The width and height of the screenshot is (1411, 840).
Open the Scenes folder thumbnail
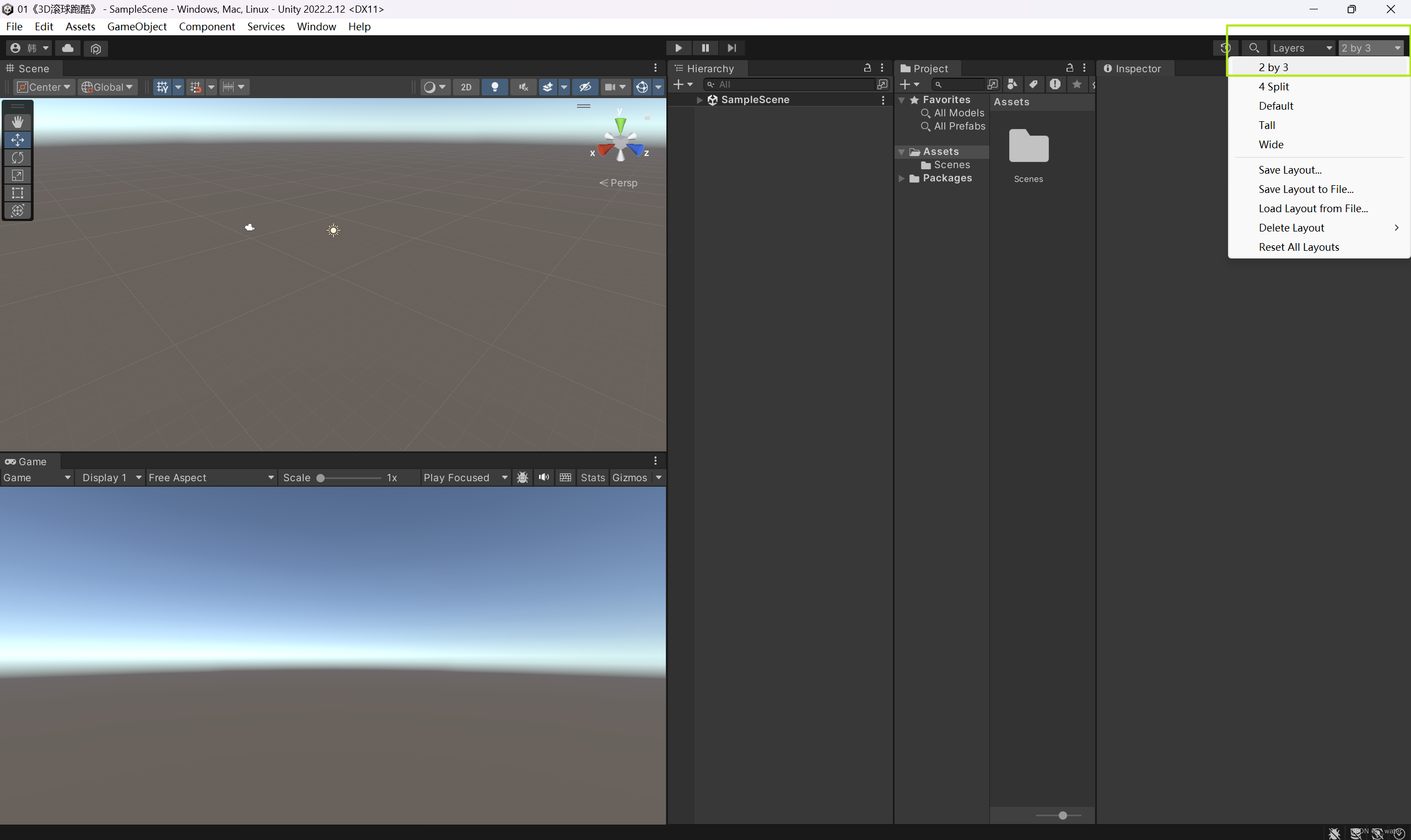point(1028,147)
